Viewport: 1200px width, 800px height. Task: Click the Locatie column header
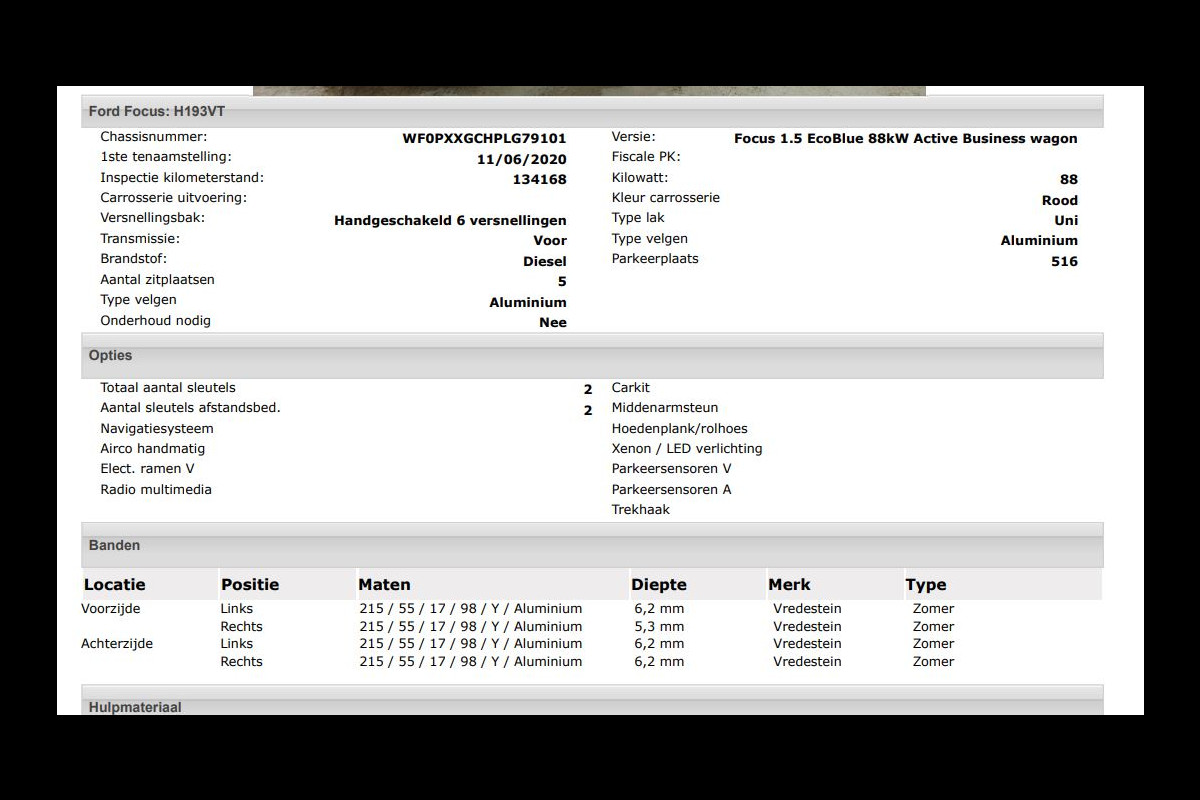pyautogui.click(x=114, y=585)
